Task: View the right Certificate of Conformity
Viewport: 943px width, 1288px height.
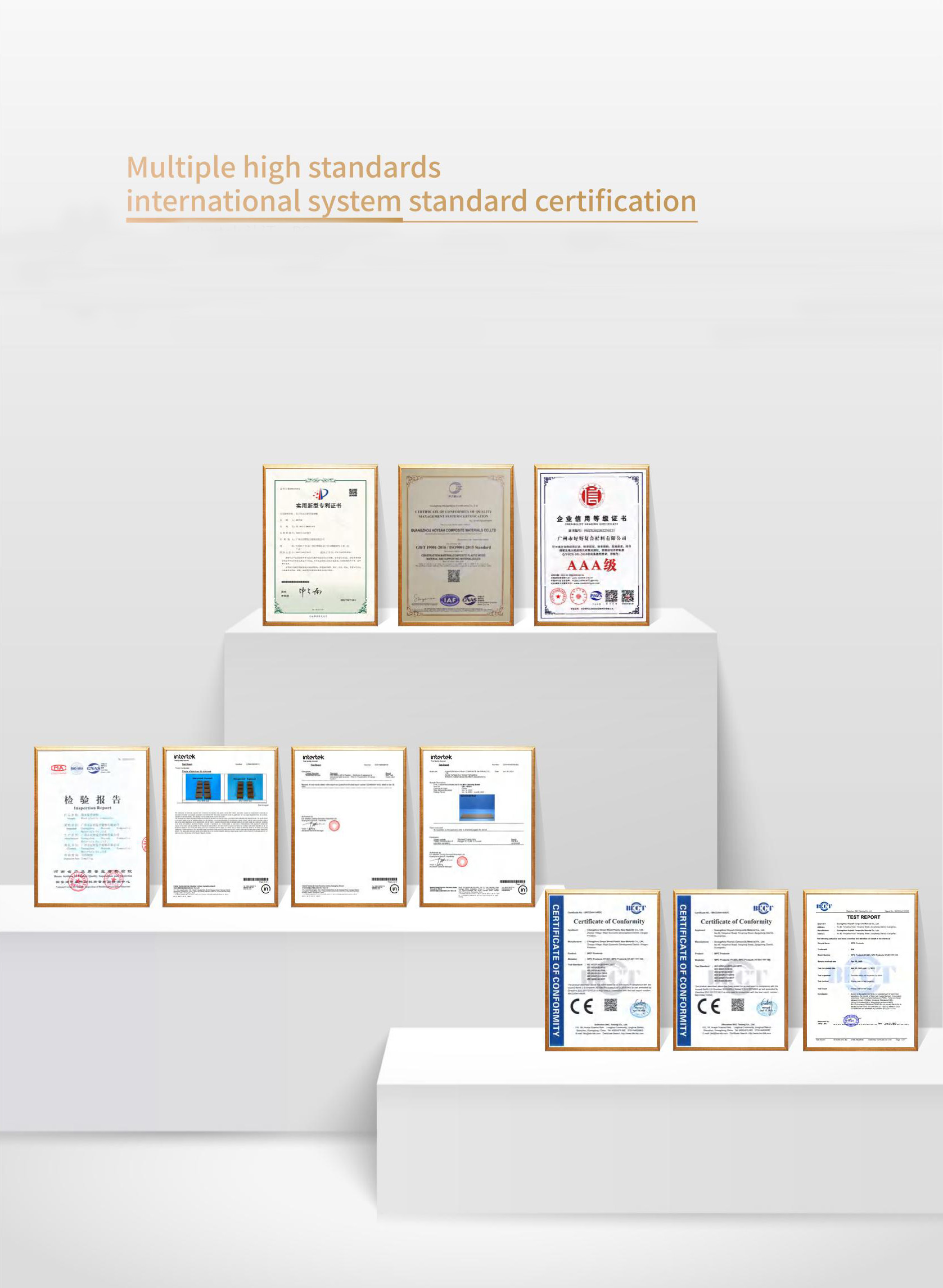Action: pos(730,970)
